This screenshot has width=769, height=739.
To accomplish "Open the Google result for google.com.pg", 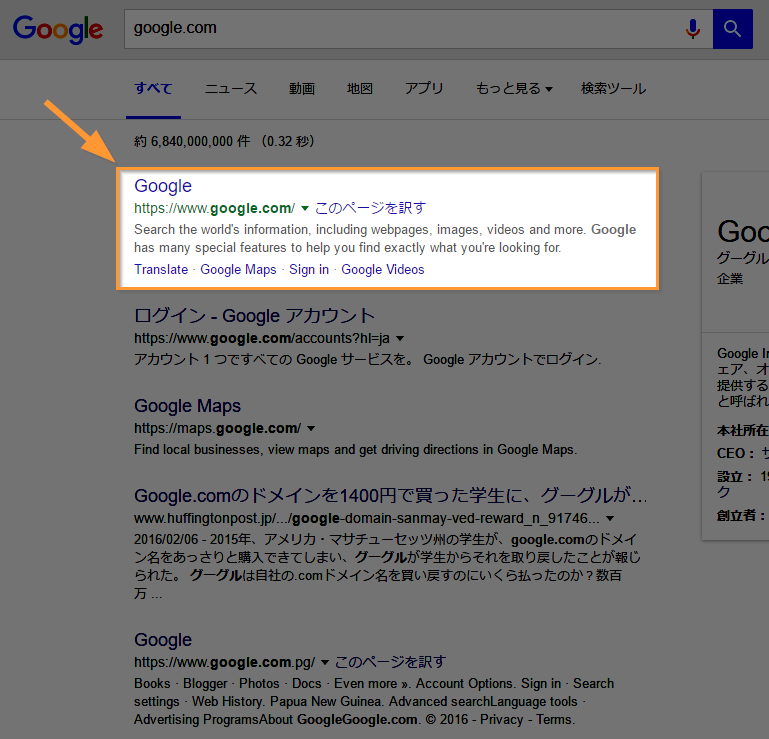I will (x=163, y=640).
